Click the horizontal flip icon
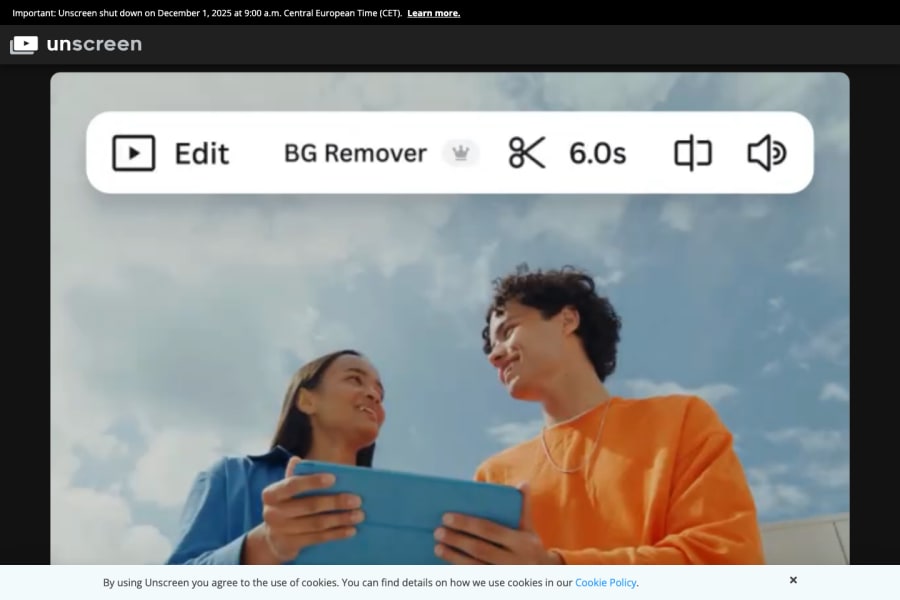This screenshot has height=600, width=900. click(x=690, y=153)
